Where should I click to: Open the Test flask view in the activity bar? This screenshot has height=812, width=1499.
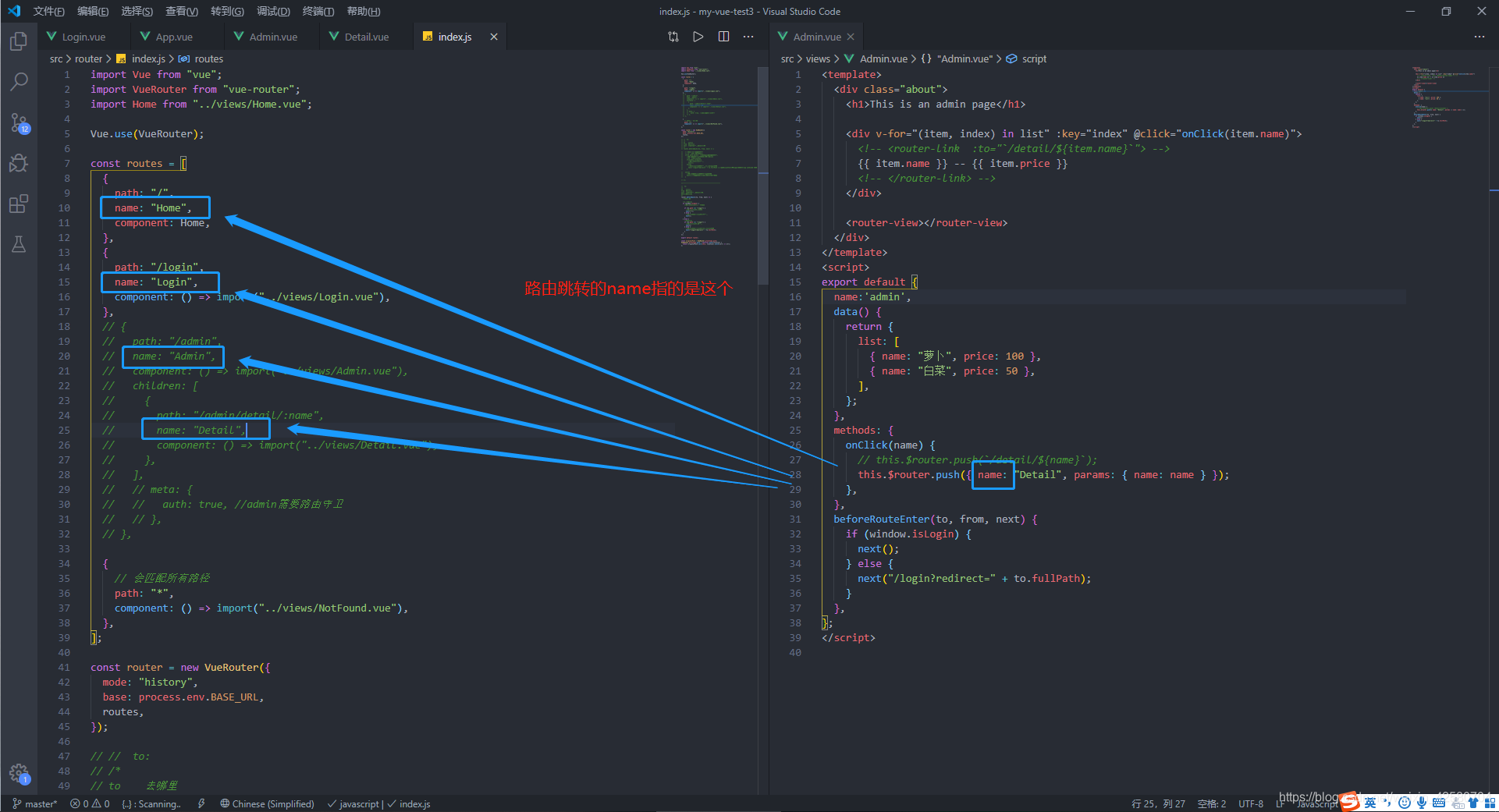coord(19,244)
